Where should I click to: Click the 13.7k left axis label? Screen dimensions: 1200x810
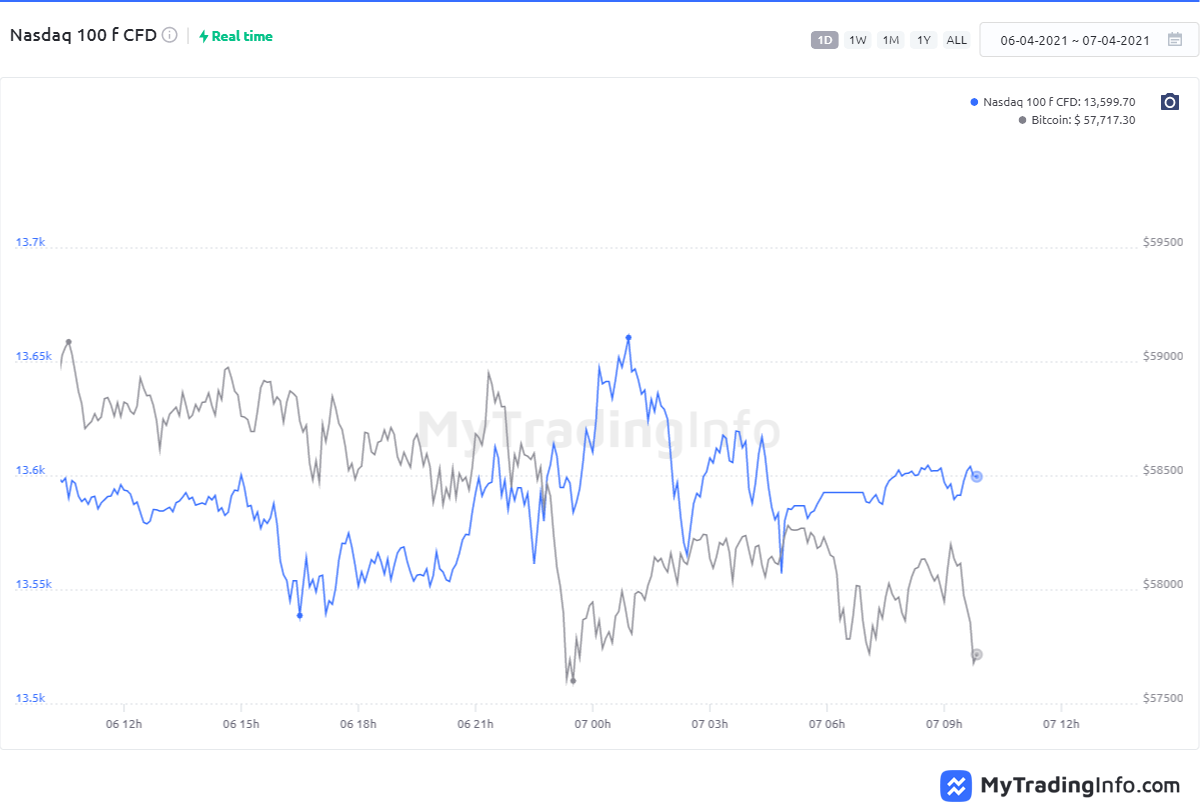pyautogui.click(x=30, y=242)
